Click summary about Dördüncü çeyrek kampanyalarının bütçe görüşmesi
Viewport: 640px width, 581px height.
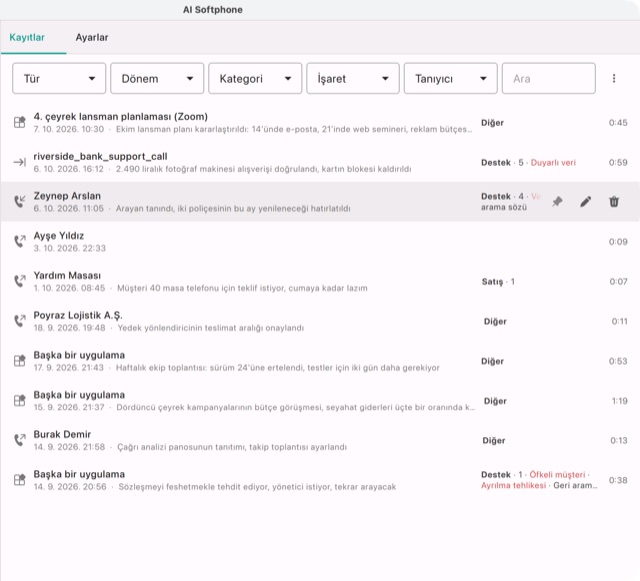pos(296,407)
